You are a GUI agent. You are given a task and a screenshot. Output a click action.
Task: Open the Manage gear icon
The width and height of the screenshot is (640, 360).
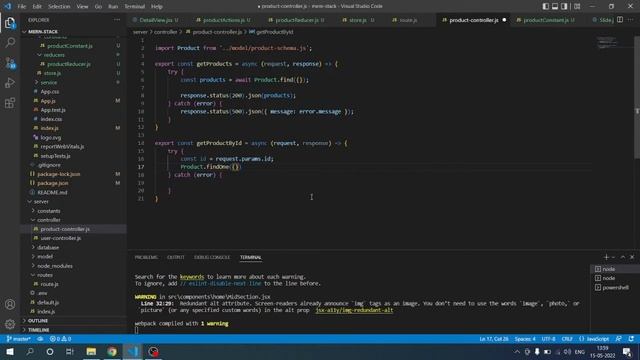(10, 324)
